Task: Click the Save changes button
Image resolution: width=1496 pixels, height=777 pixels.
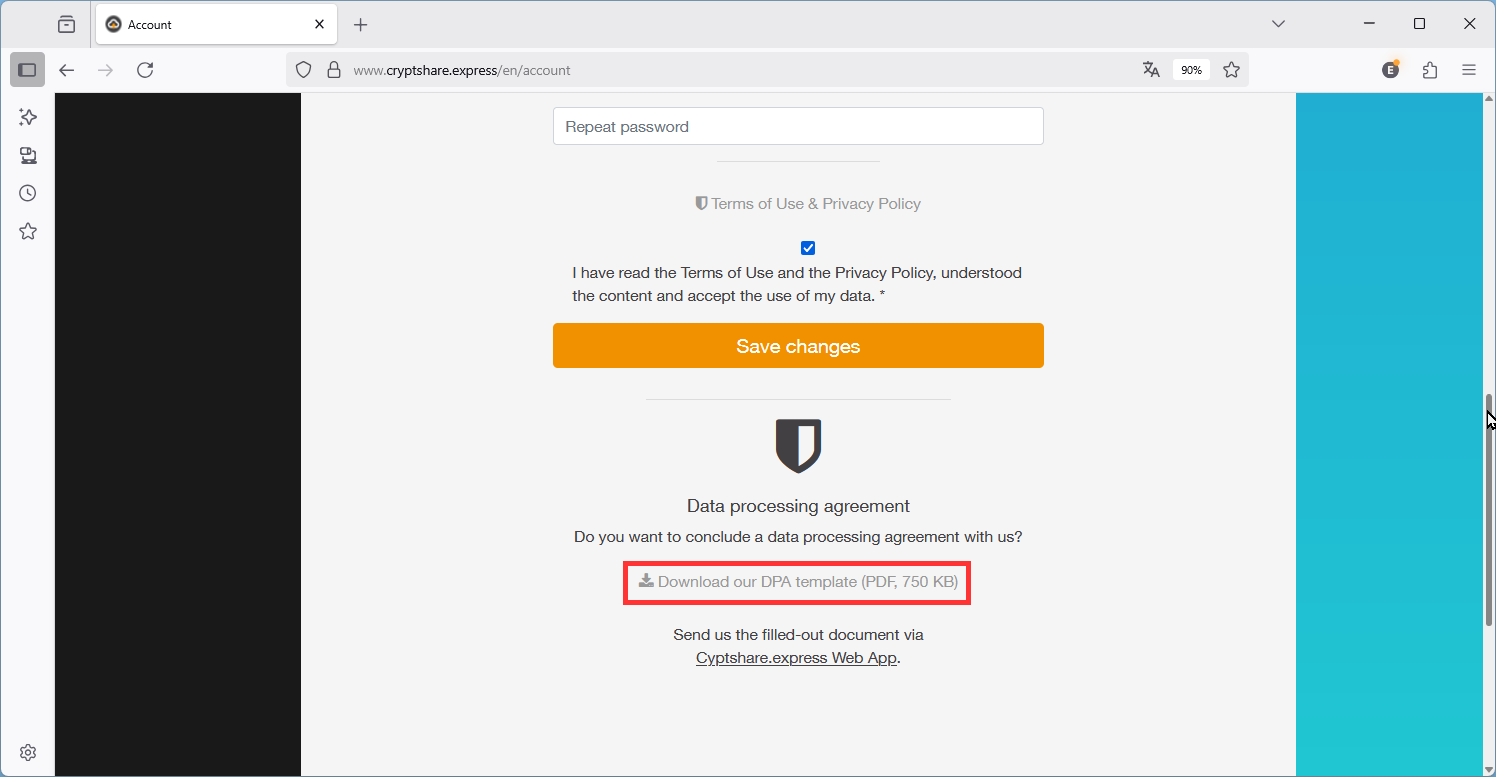Action: [x=798, y=346]
